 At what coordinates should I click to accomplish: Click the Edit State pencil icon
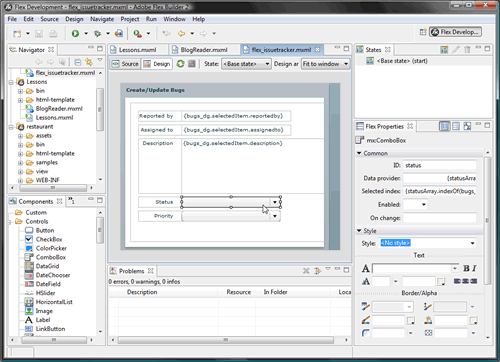point(456,50)
